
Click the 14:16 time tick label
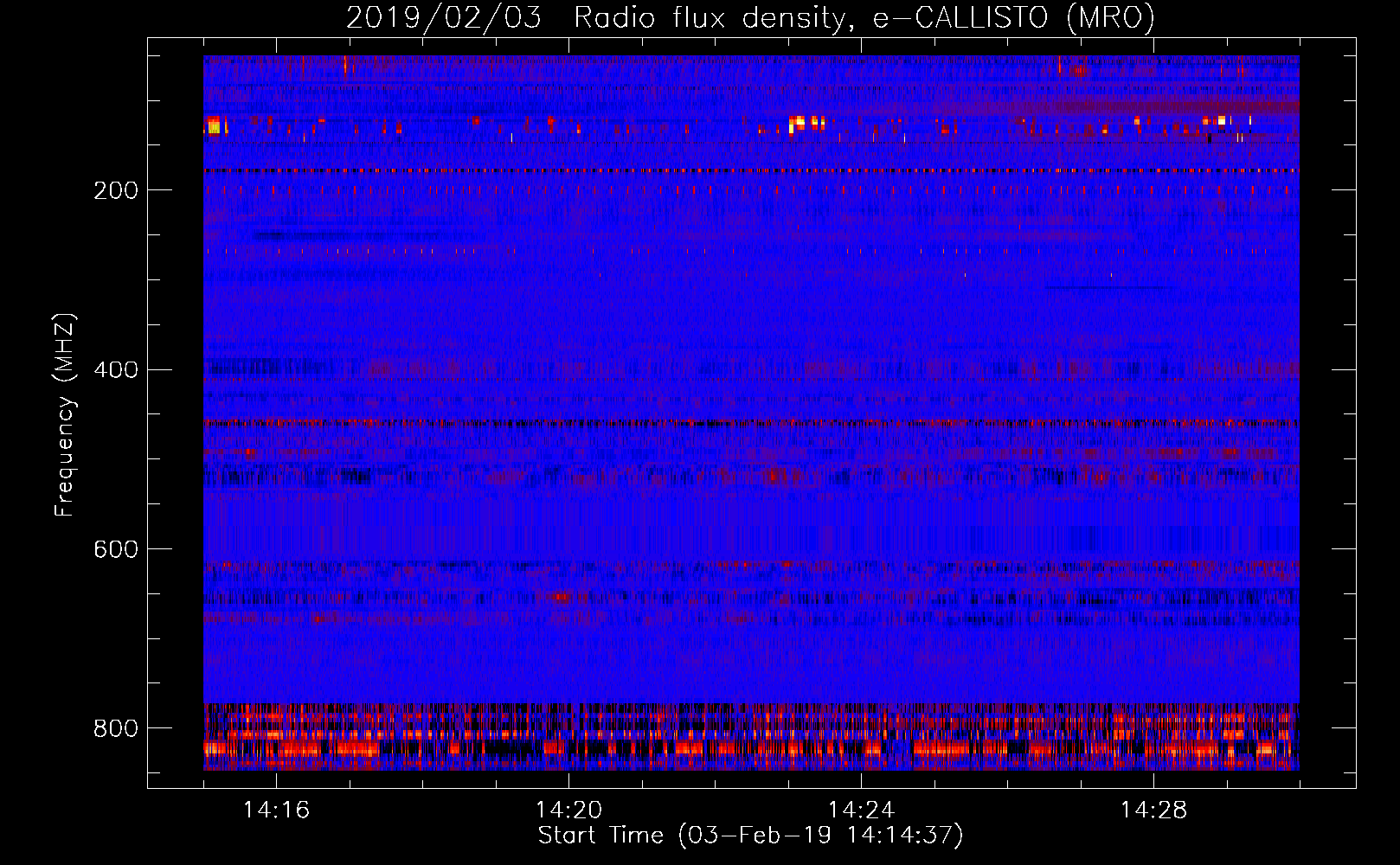(x=276, y=811)
